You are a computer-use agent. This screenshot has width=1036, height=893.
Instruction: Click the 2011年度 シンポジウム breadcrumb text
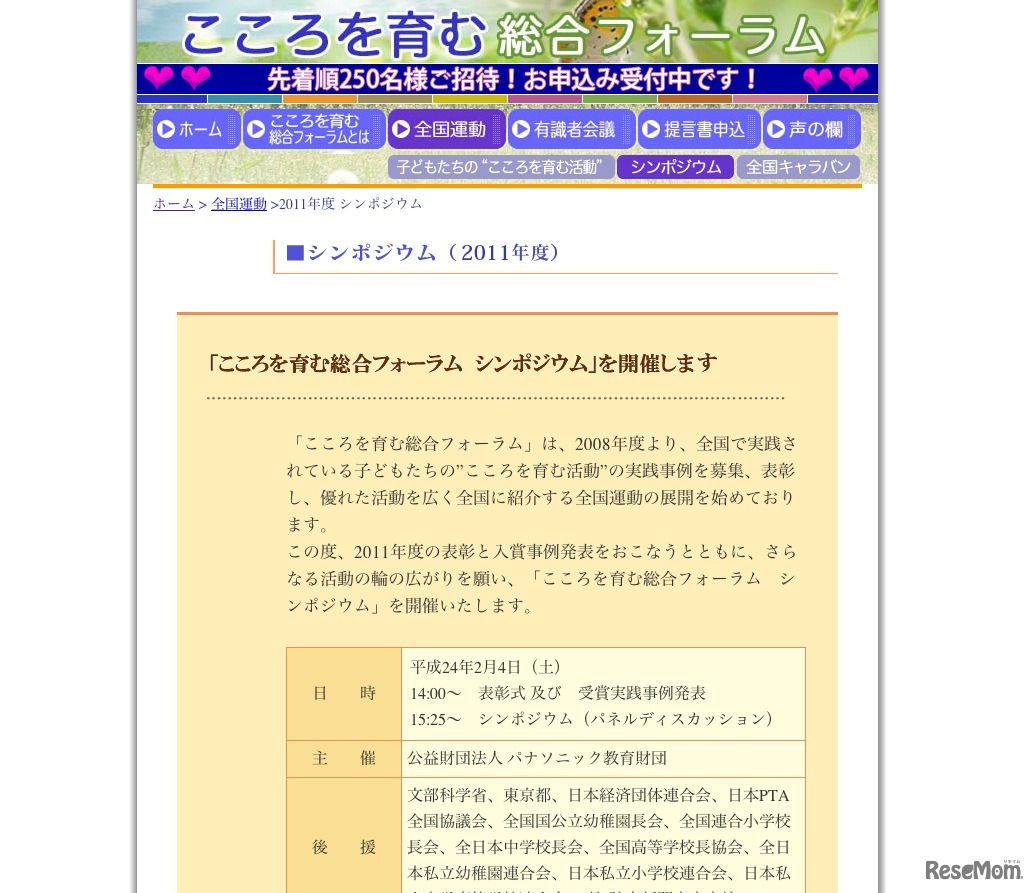point(350,203)
